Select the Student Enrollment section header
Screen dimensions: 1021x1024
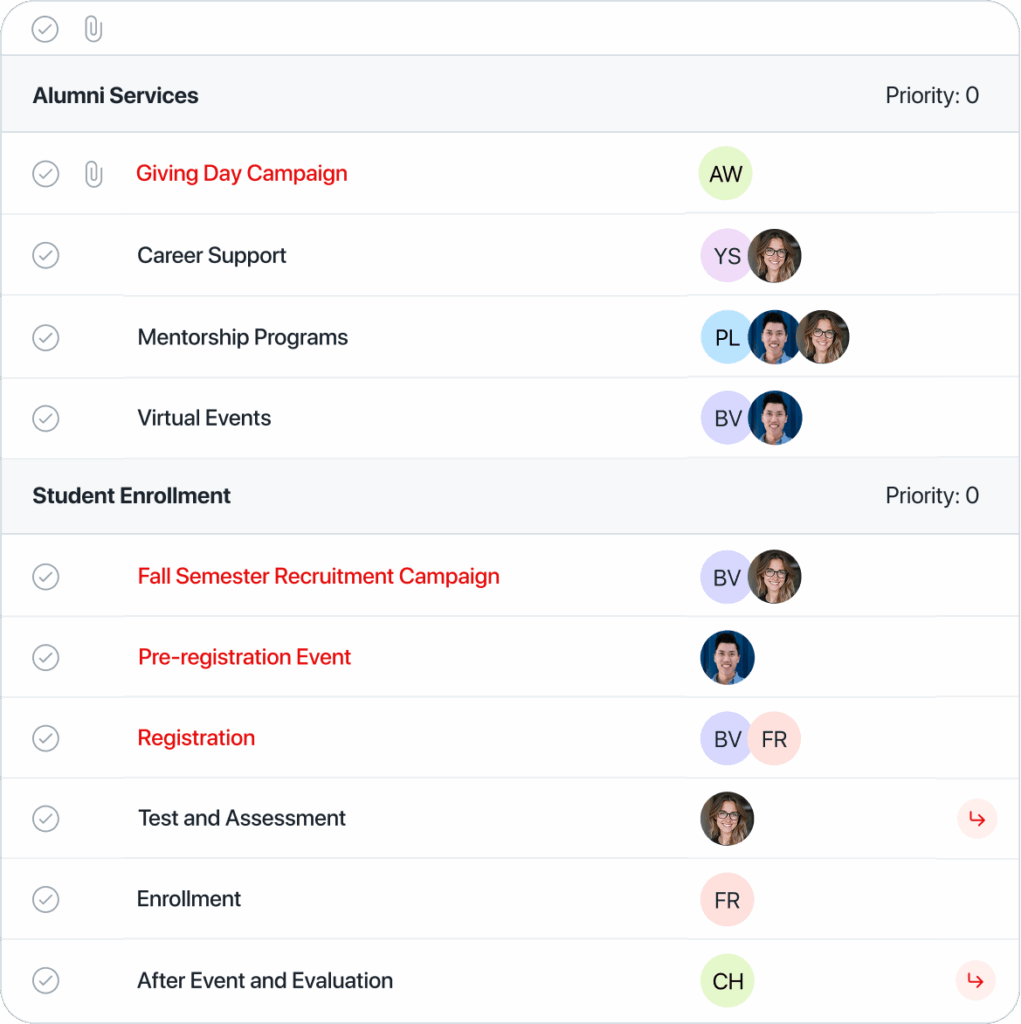tap(131, 495)
